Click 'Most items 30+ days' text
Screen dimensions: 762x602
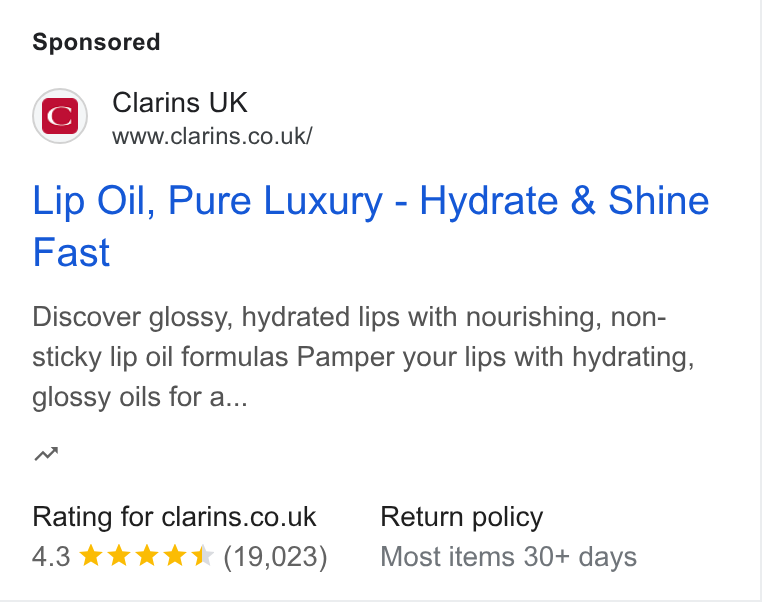pyautogui.click(x=508, y=557)
